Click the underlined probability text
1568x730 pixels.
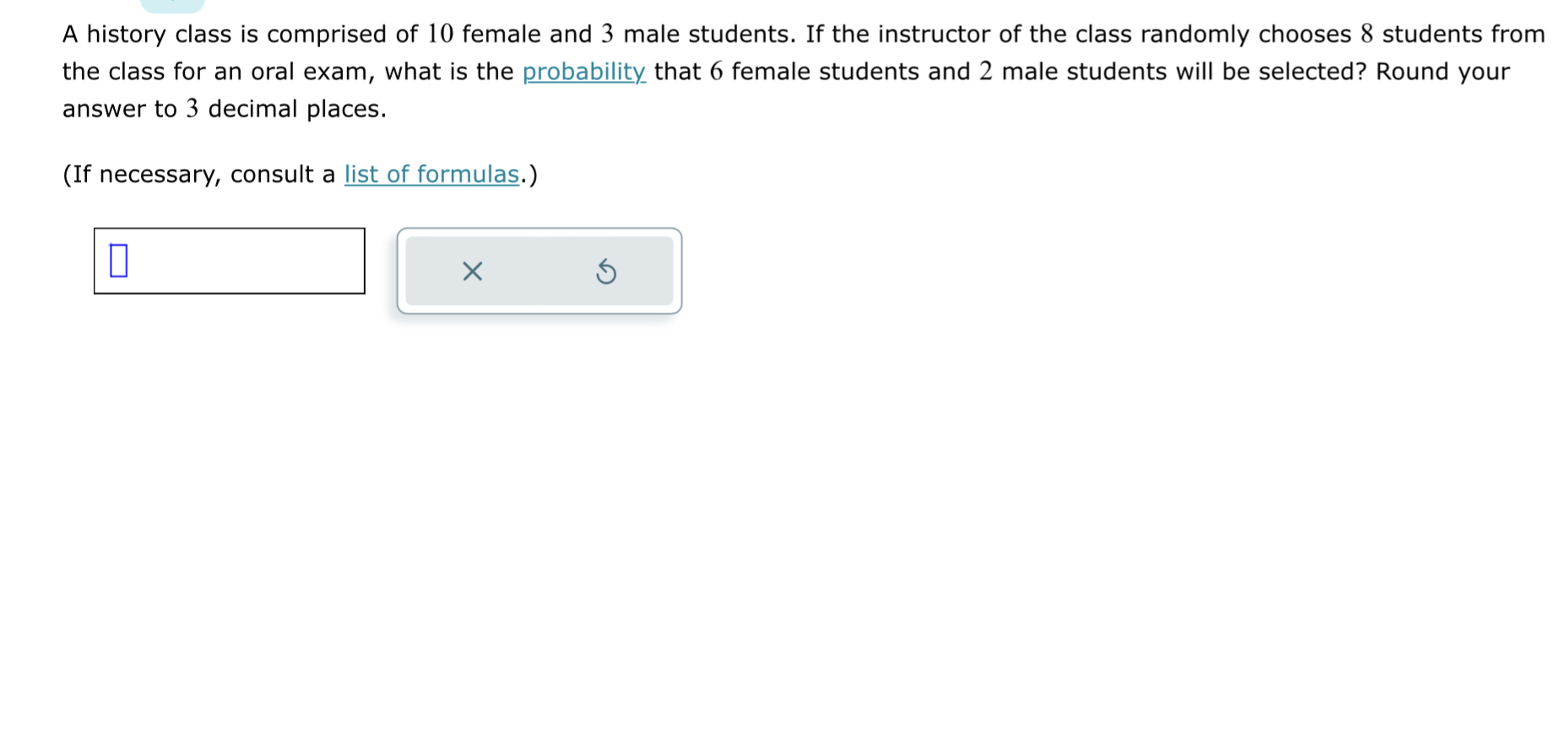coord(583,72)
